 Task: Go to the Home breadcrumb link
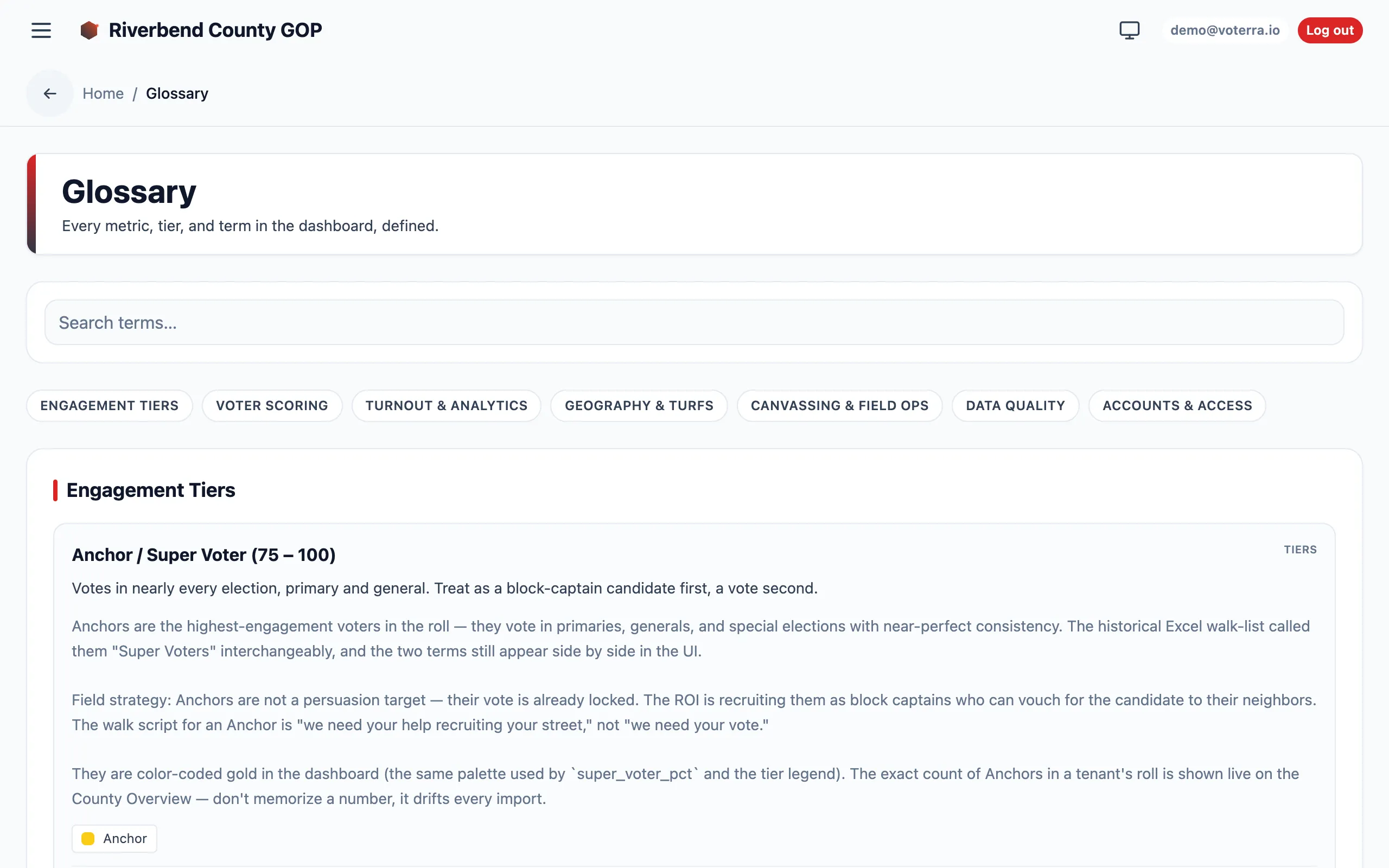103,93
